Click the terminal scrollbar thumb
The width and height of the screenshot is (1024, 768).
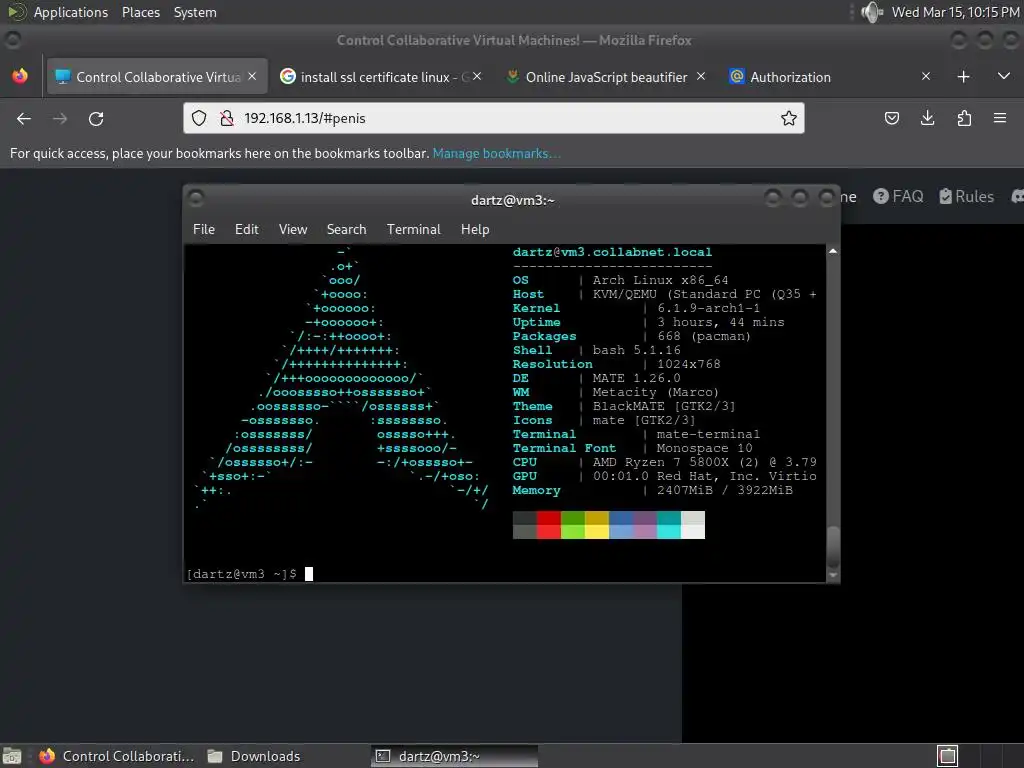(833, 547)
